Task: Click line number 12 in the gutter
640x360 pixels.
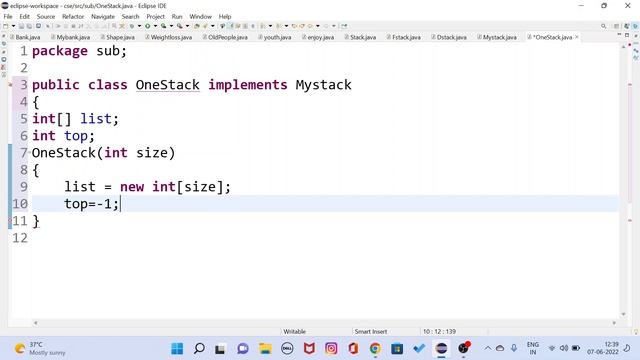Action: [x=20, y=238]
